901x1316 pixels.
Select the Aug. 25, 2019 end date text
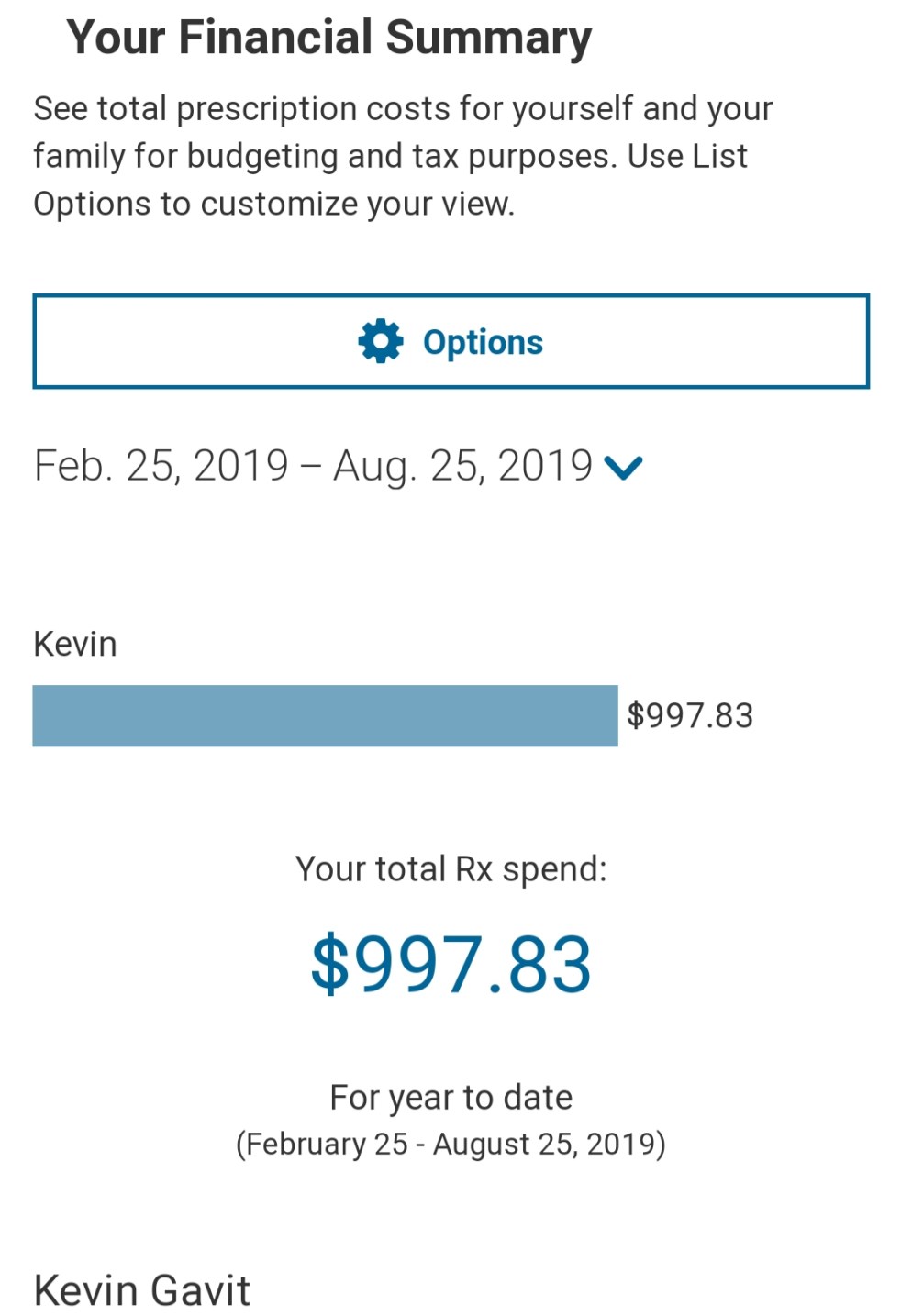[462, 466]
